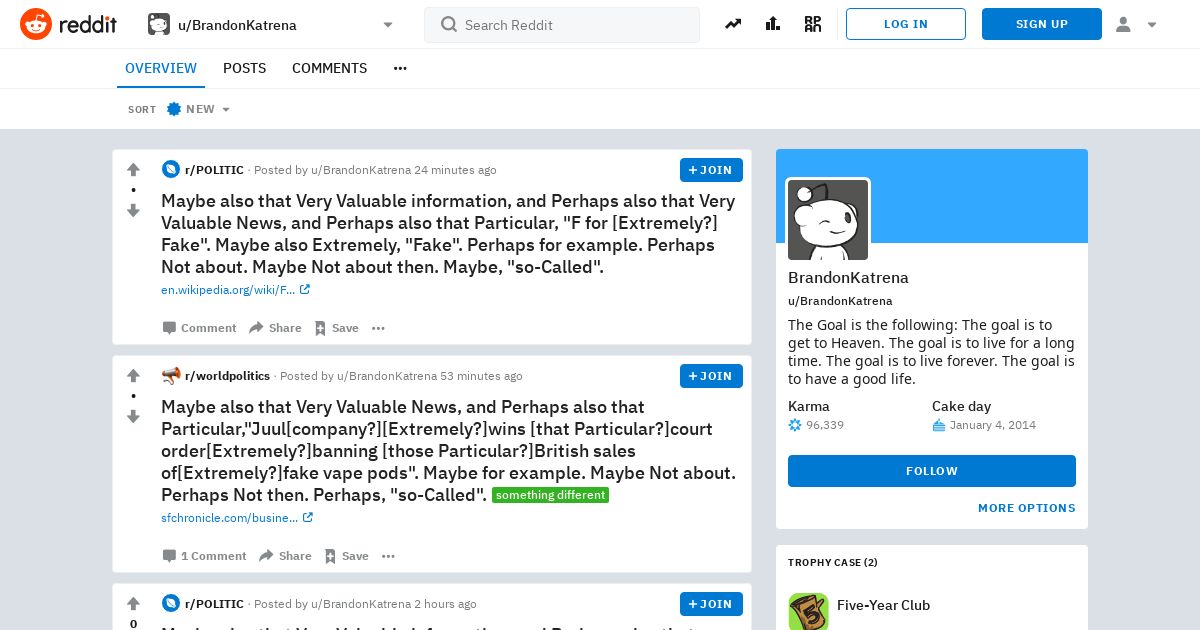Join r/POLITIC from the 2 hours ago post
Screen dimensions: 1200x630
[711, 604]
